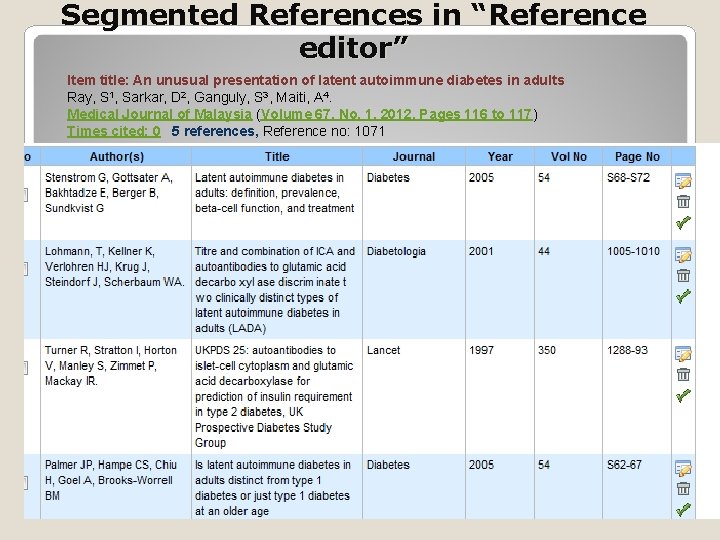
Task: Select the Page No column header
Action: [x=637, y=157]
